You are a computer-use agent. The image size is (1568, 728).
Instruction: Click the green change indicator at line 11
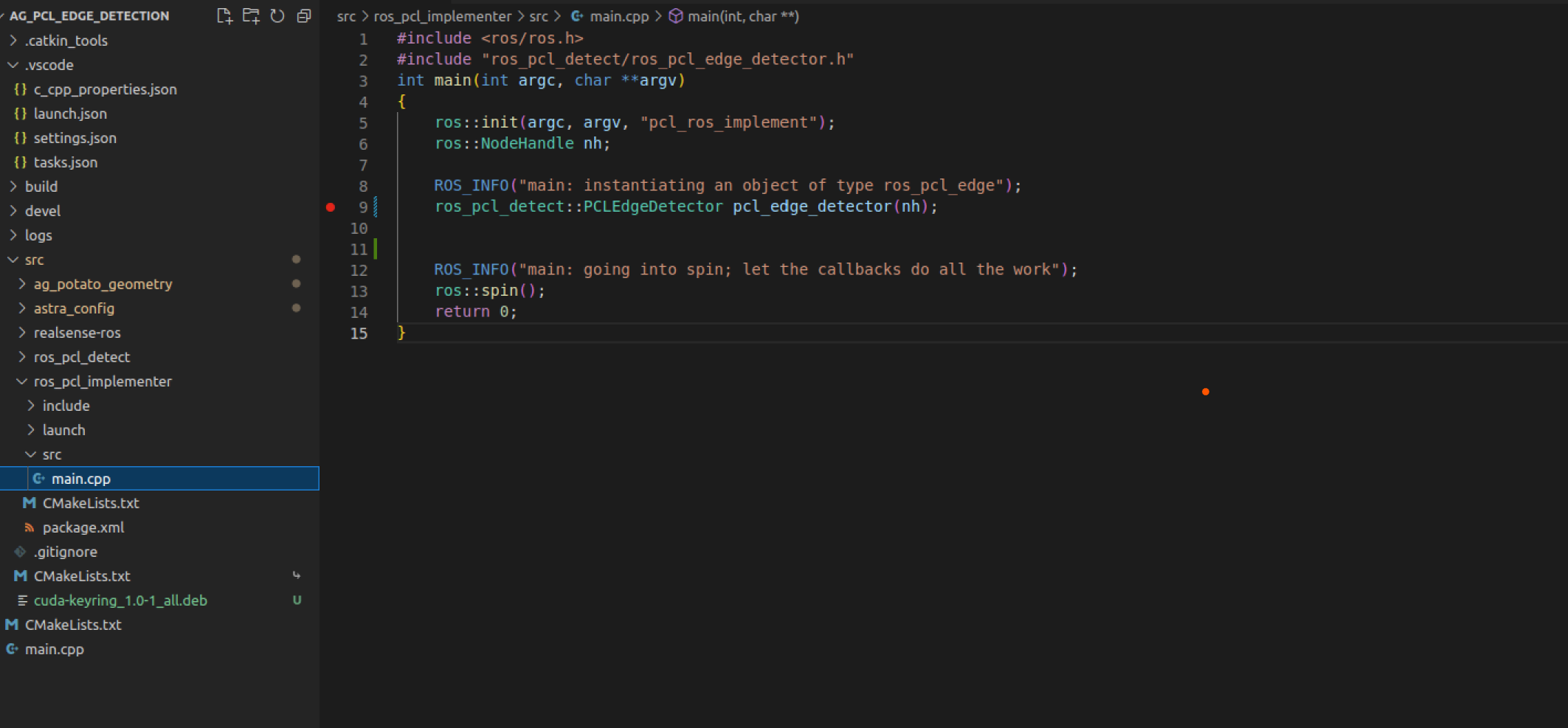[x=375, y=249]
